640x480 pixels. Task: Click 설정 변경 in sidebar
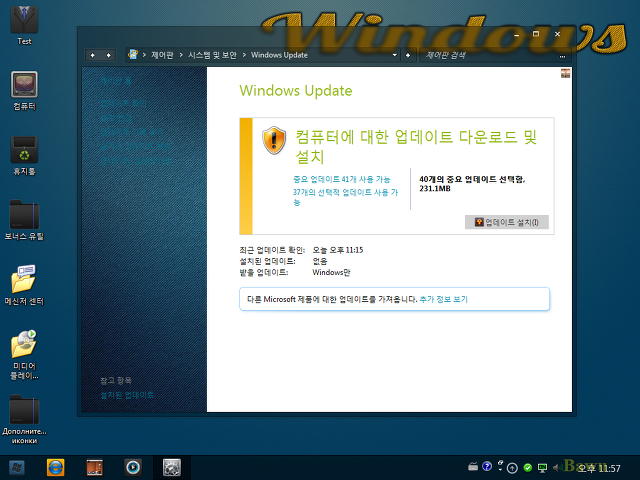[x=116, y=118]
